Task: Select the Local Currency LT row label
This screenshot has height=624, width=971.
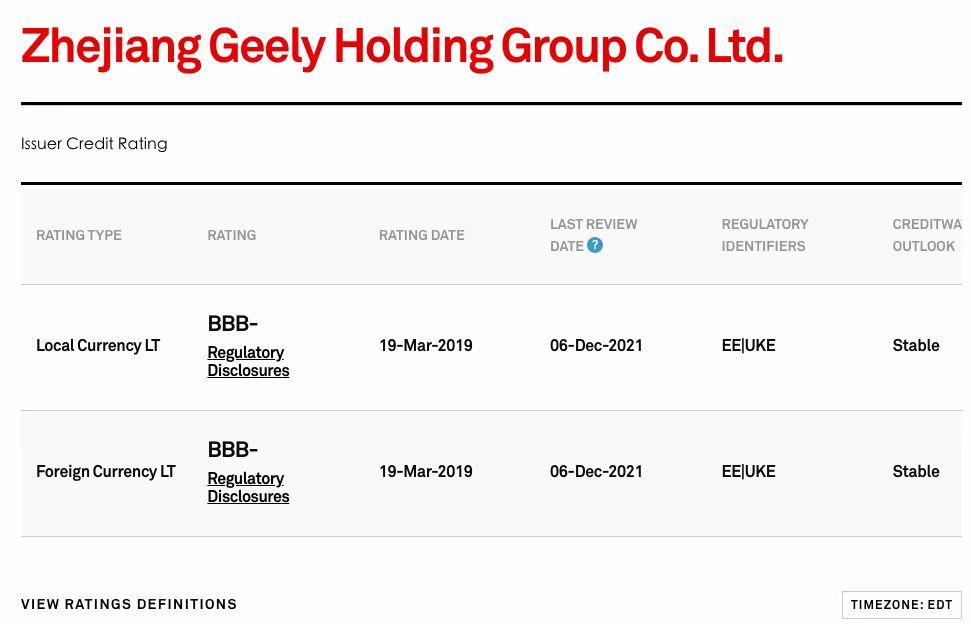Action: coord(98,345)
